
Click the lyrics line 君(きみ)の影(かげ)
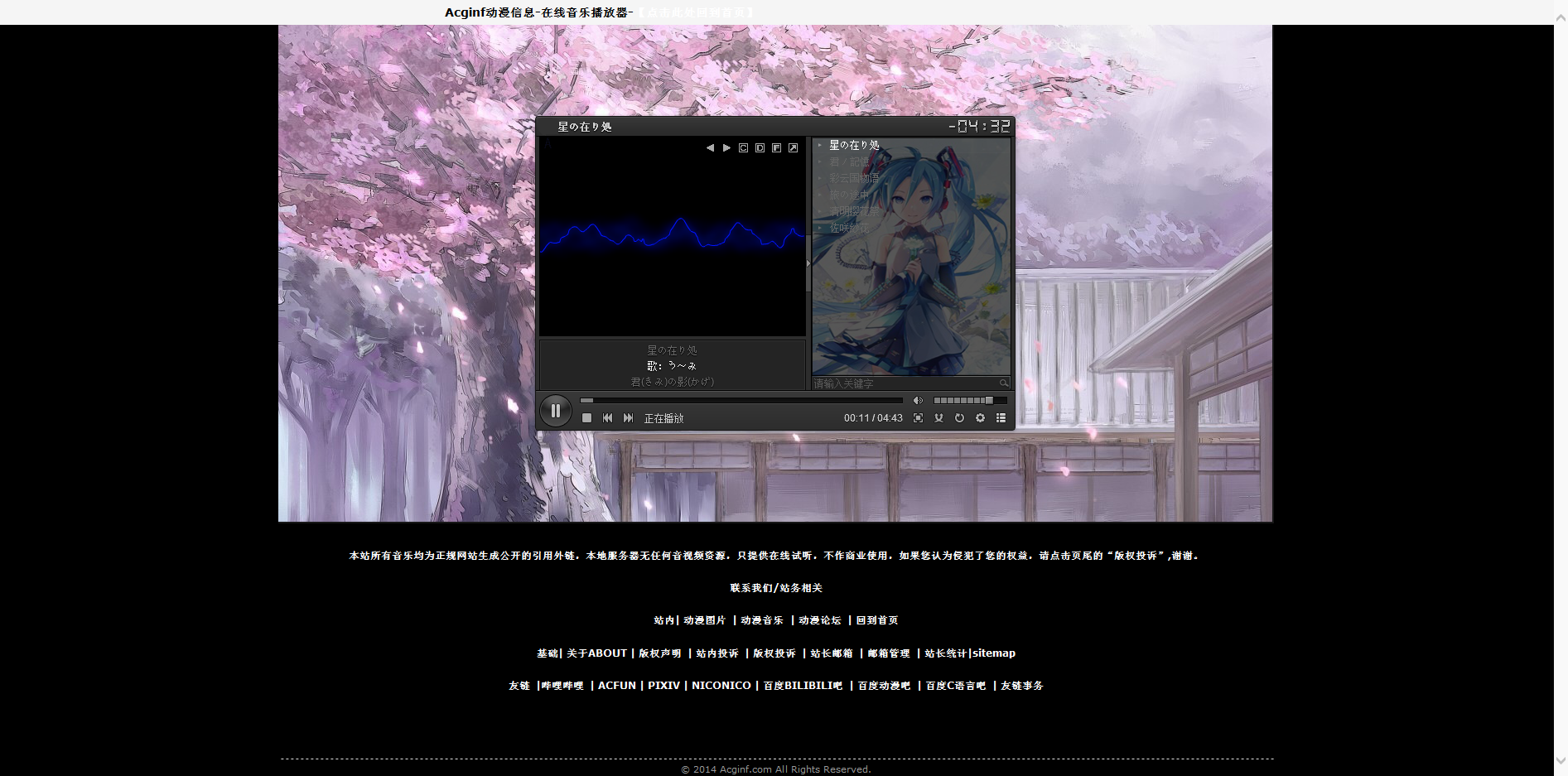(x=673, y=382)
